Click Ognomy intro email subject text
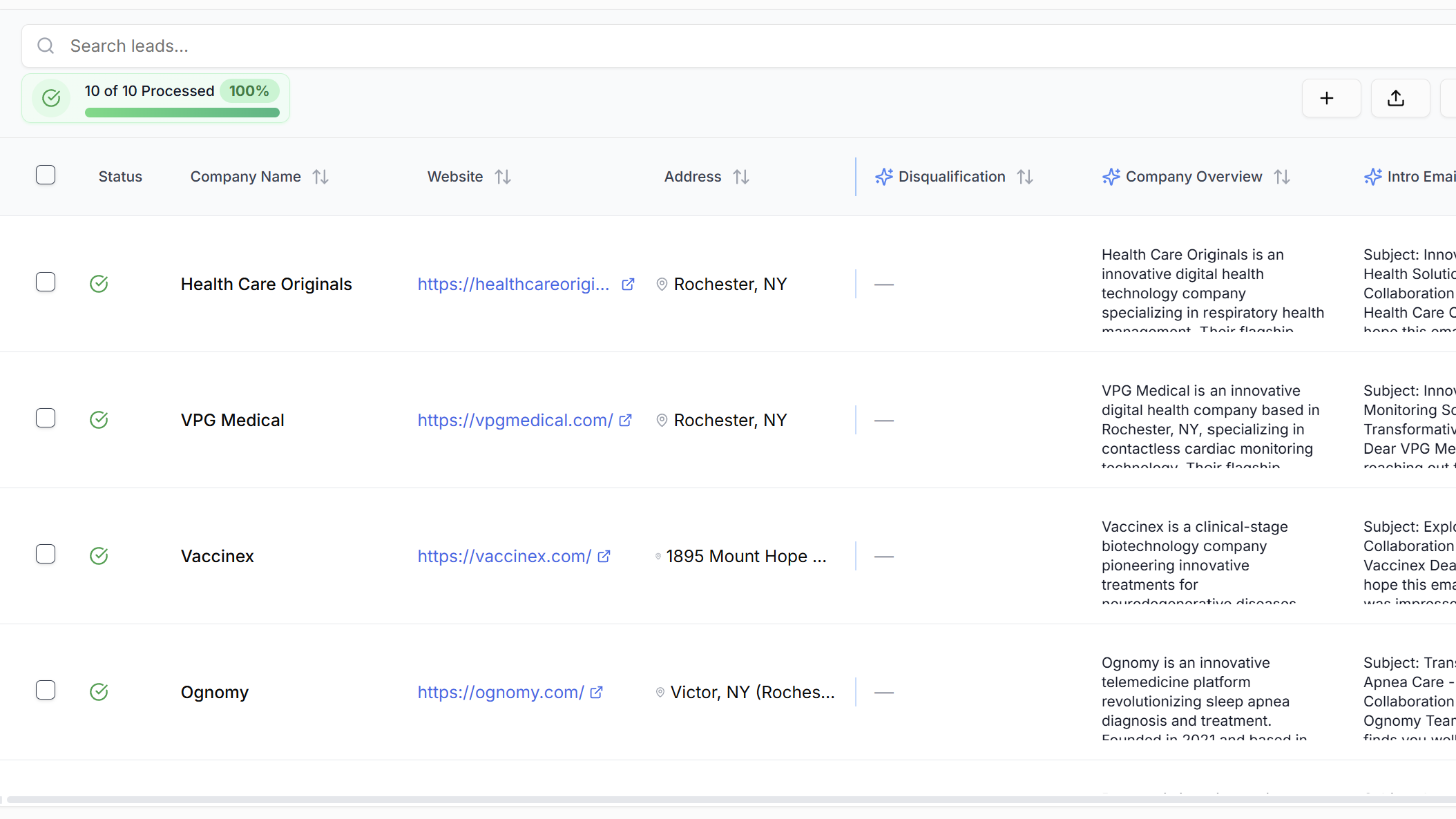Image resolution: width=1456 pixels, height=819 pixels. [x=1410, y=697]
